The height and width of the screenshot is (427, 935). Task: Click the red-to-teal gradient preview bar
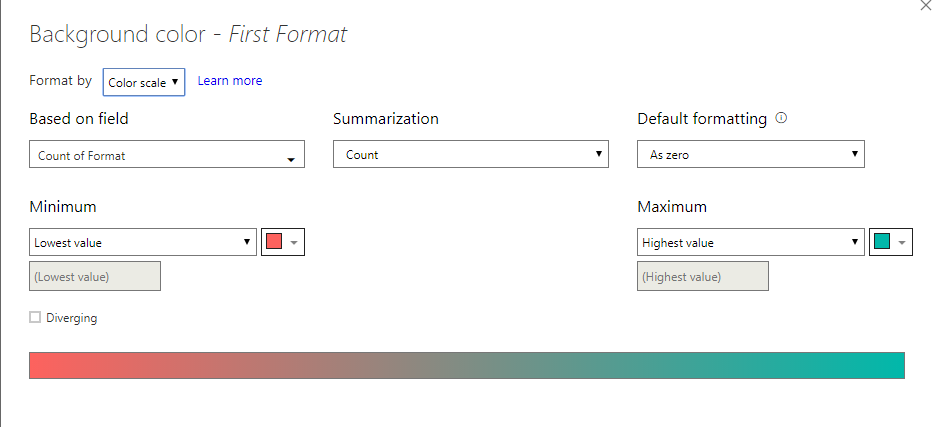467,365
